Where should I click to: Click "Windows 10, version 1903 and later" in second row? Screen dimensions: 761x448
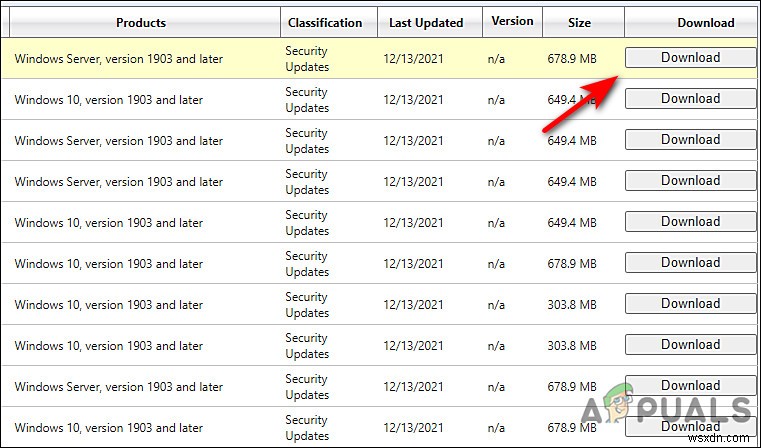click(109, 100)
